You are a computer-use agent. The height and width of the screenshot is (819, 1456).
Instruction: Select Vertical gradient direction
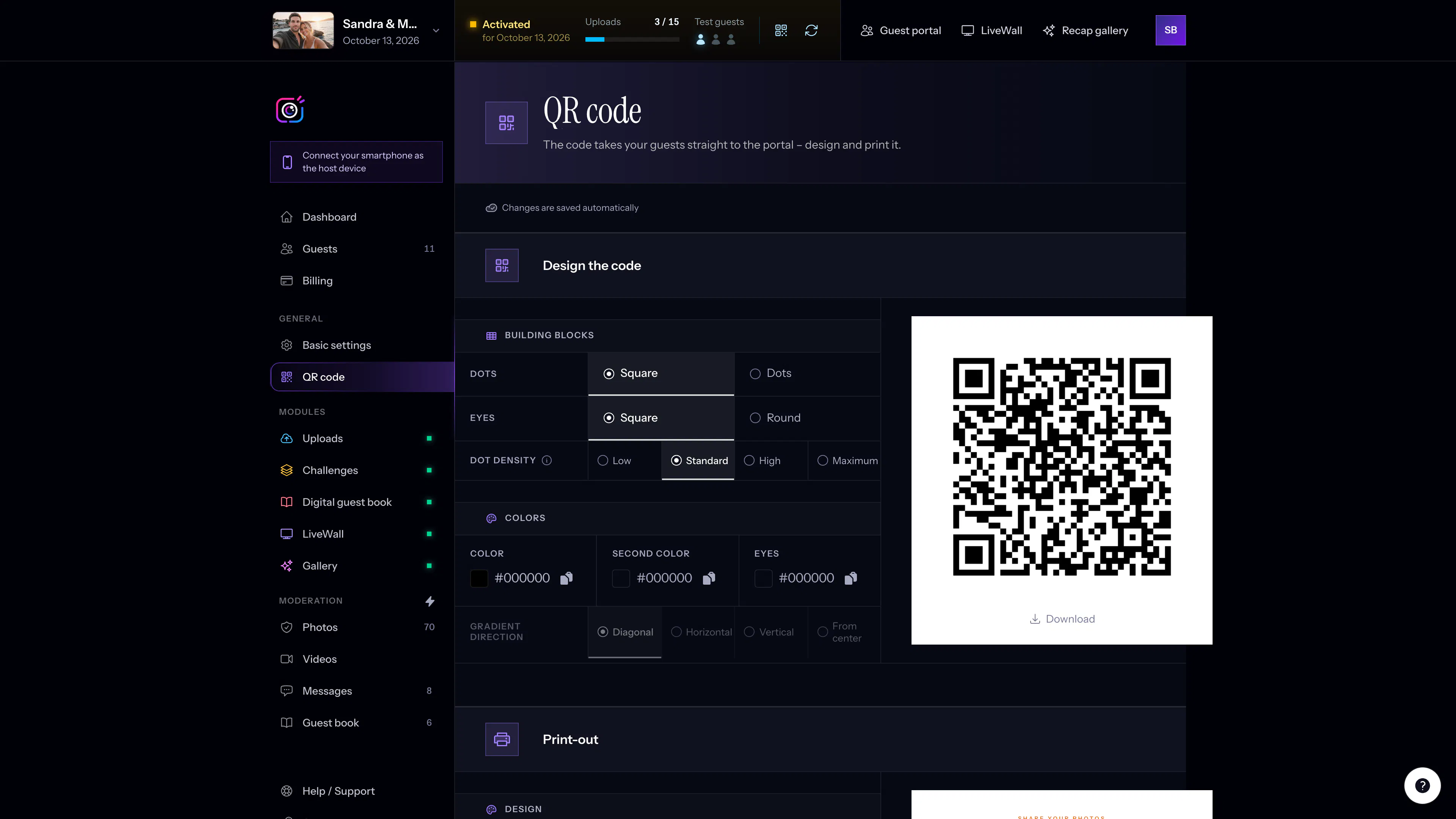coord(771,632)
